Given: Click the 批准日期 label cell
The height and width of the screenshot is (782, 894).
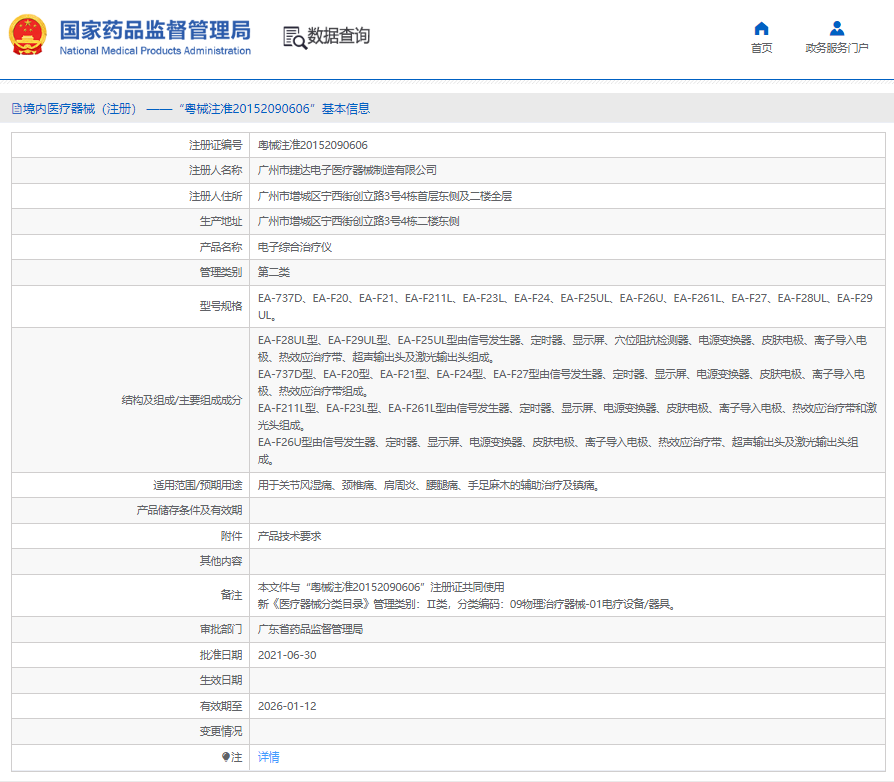Looking at the screenshot, I should click(131, 655).
